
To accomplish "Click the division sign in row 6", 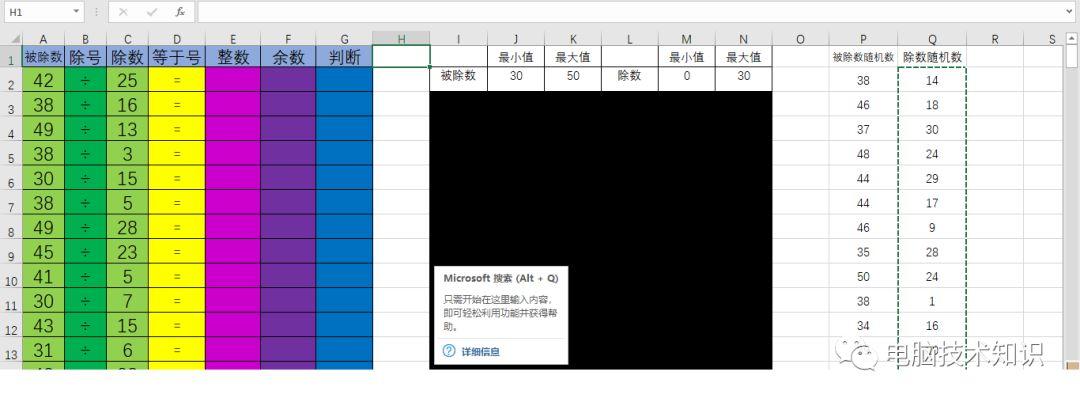I will [85, 179].
